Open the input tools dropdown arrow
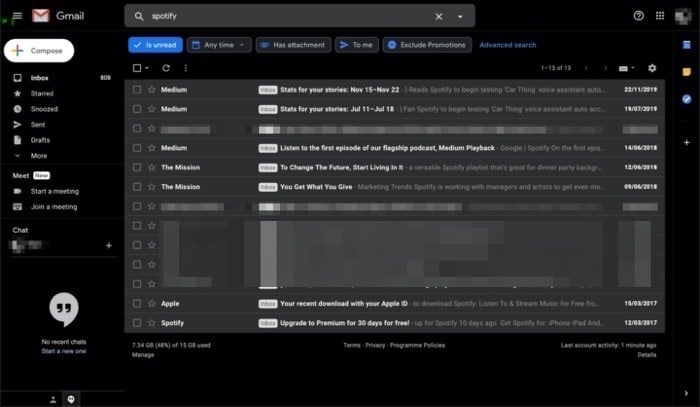 tap(633, 68)
